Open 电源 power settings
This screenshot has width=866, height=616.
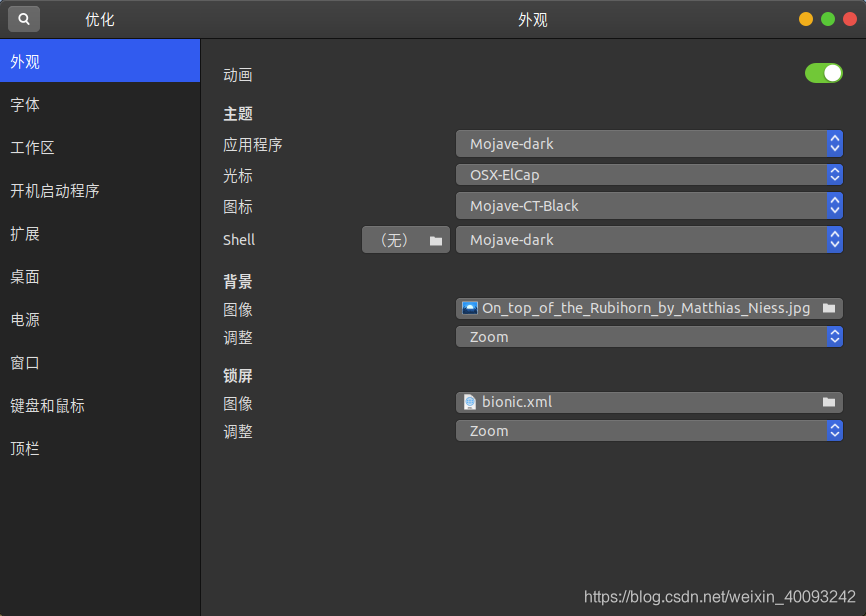pos(100,319)
